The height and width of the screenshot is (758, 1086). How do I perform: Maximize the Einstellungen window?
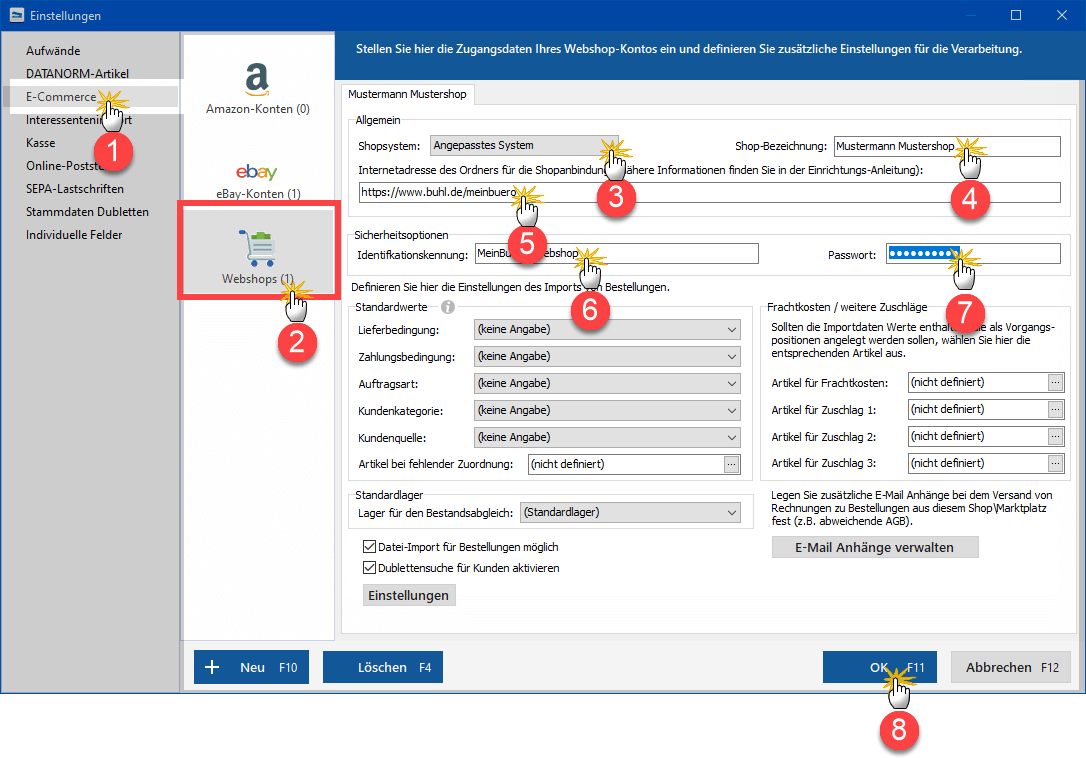[1016, 15]
